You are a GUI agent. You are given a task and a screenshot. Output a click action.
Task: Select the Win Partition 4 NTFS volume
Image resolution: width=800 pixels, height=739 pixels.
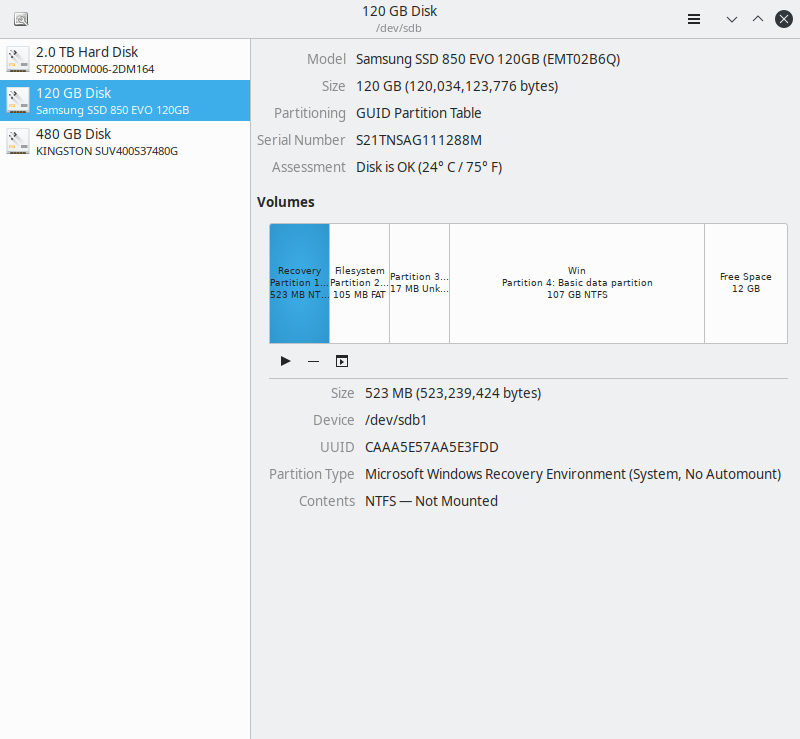pos(577,283)
